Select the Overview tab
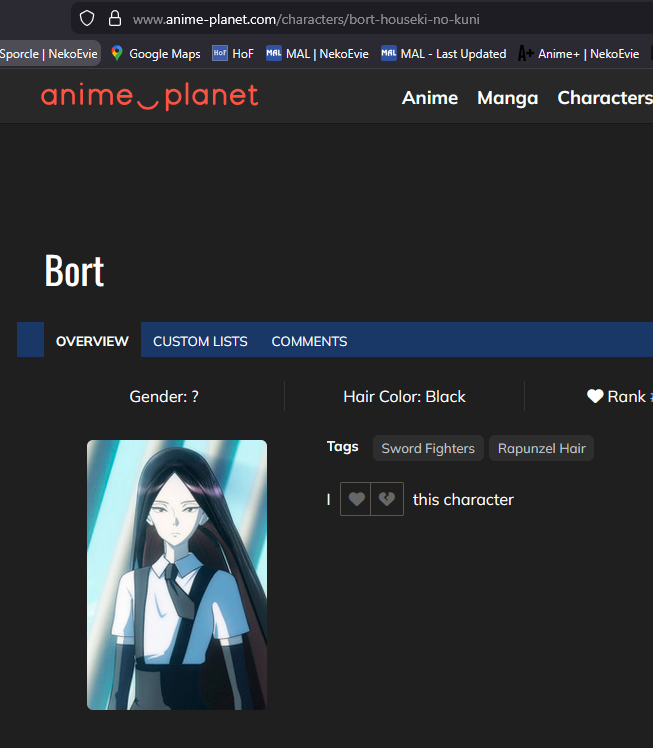653x748 pixels. point(92,341)
